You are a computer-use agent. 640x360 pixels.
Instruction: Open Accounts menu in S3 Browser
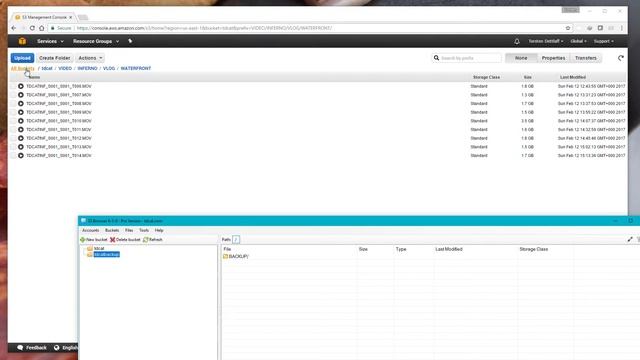pos(91,230)
